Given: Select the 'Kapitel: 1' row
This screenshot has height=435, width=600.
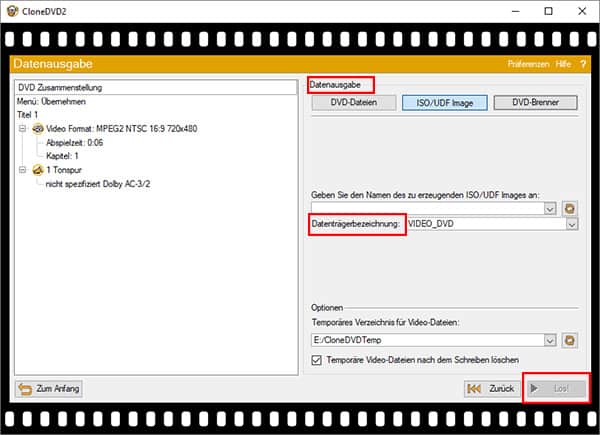Looking at the screenshot, I should [x=62, y=156].
